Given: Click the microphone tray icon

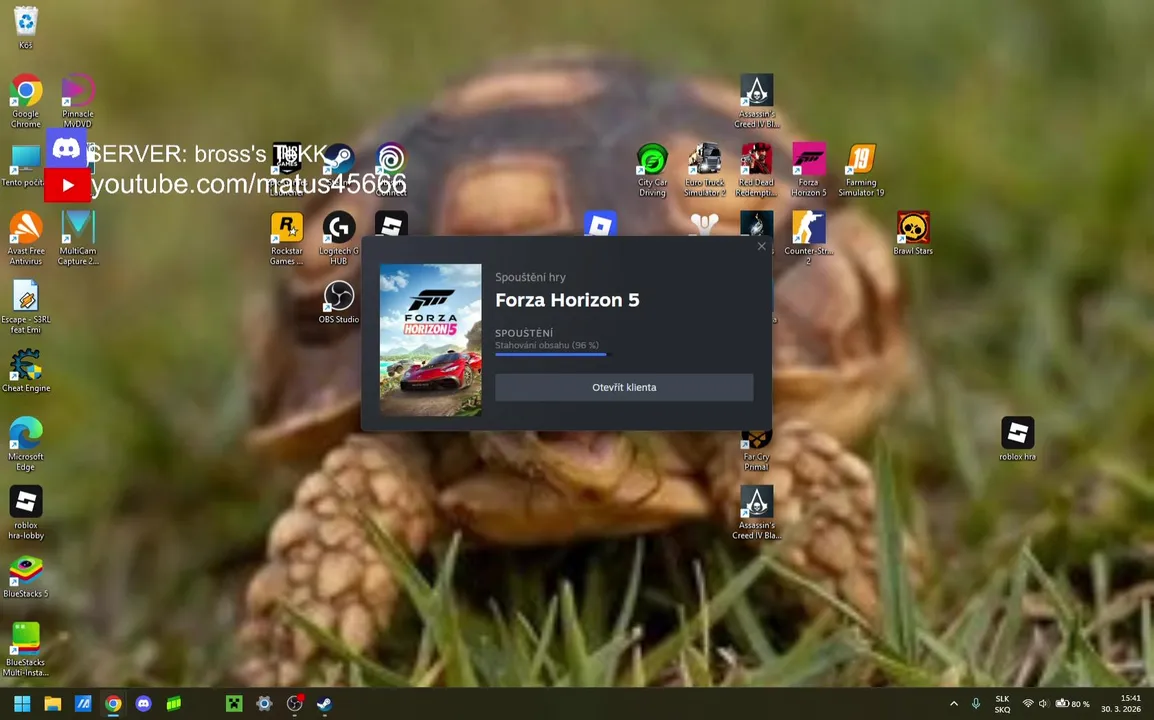Looking at the screenshot, I should pyautogui.click(x=976, y=704).
